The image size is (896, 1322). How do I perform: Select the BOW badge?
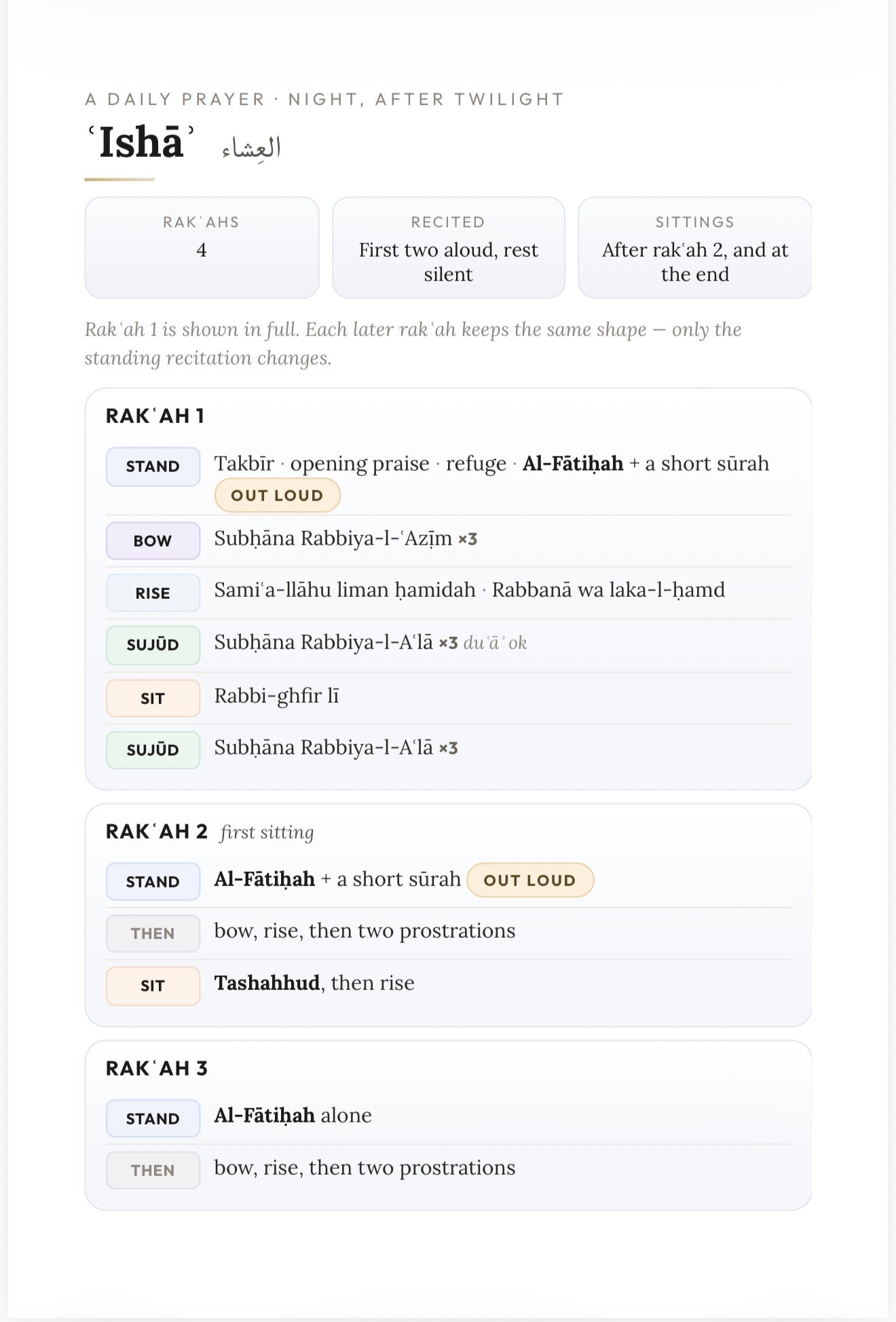[153, 541]
